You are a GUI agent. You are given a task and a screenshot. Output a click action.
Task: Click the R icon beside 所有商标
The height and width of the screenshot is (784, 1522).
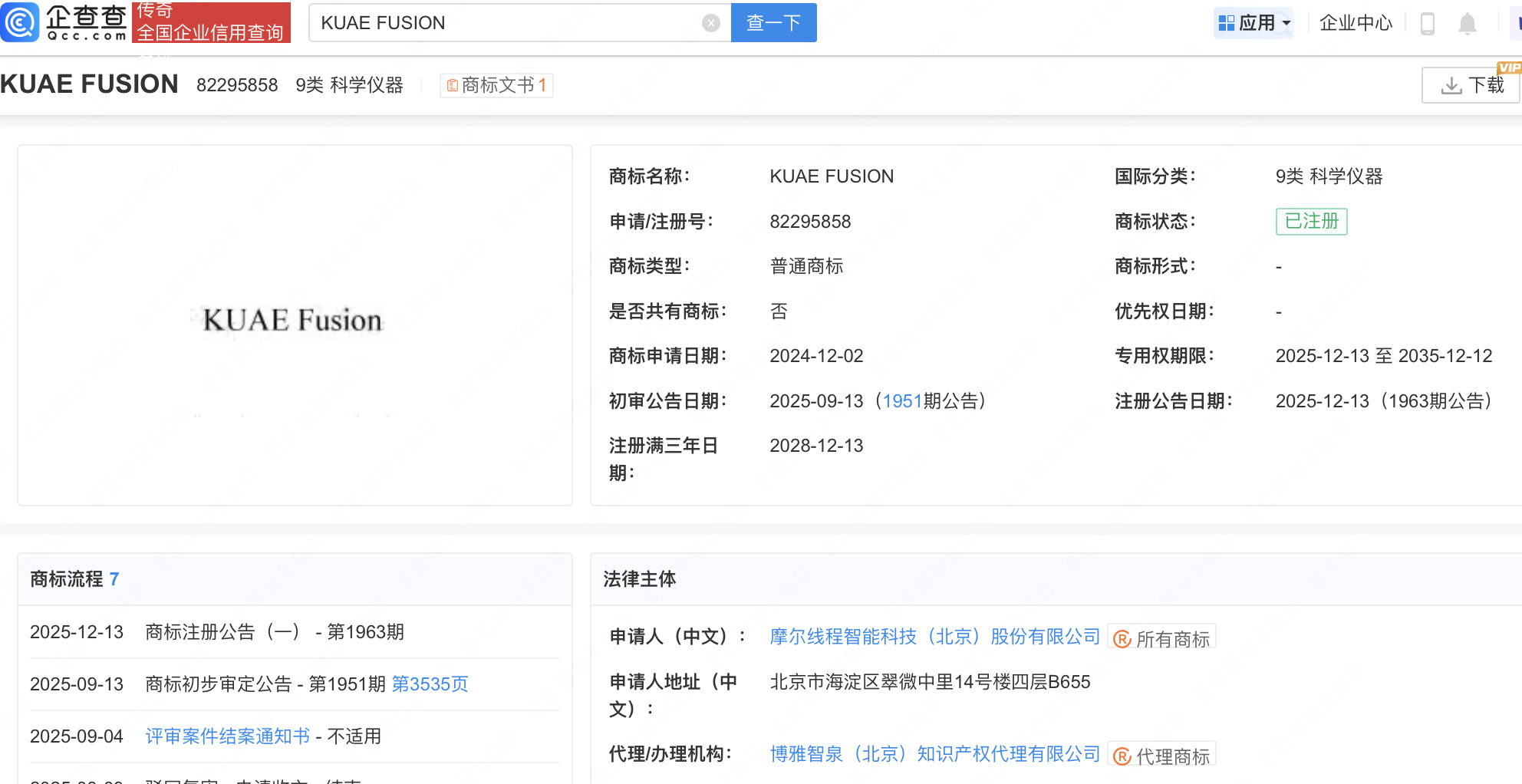click(x=1122, y=639)
